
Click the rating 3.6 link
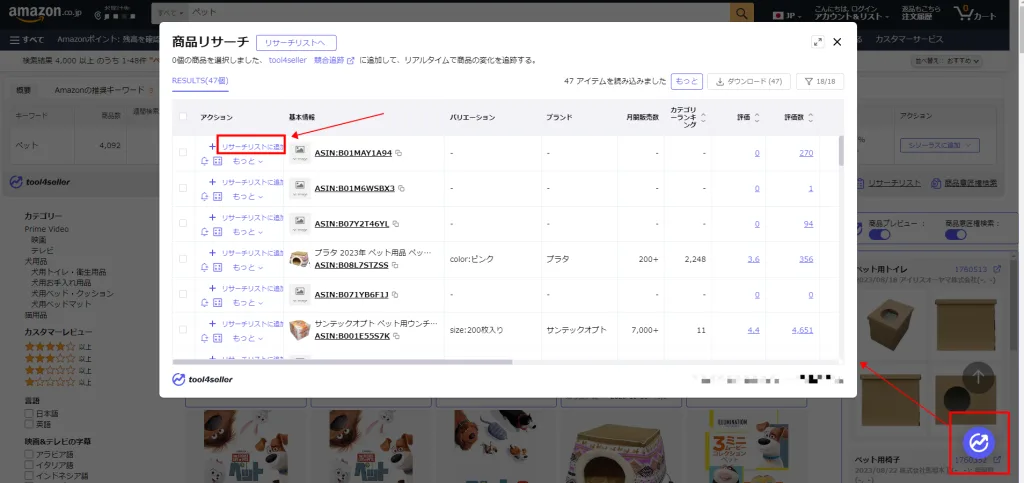coord(754,259)
